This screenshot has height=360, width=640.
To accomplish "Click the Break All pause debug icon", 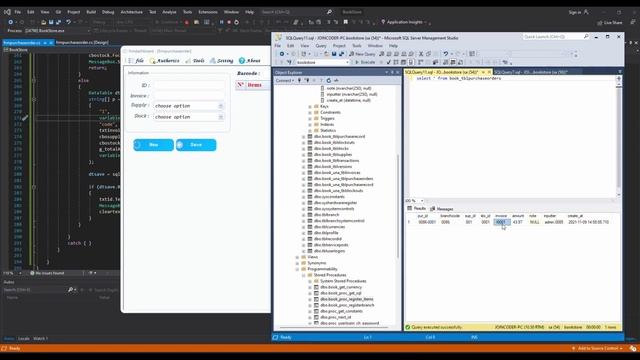I will [222, 22].
